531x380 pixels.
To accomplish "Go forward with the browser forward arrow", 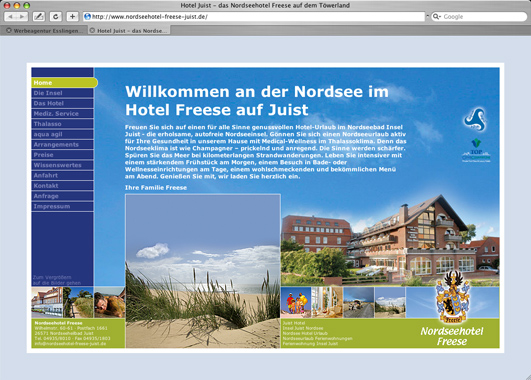I will (22, 16).
